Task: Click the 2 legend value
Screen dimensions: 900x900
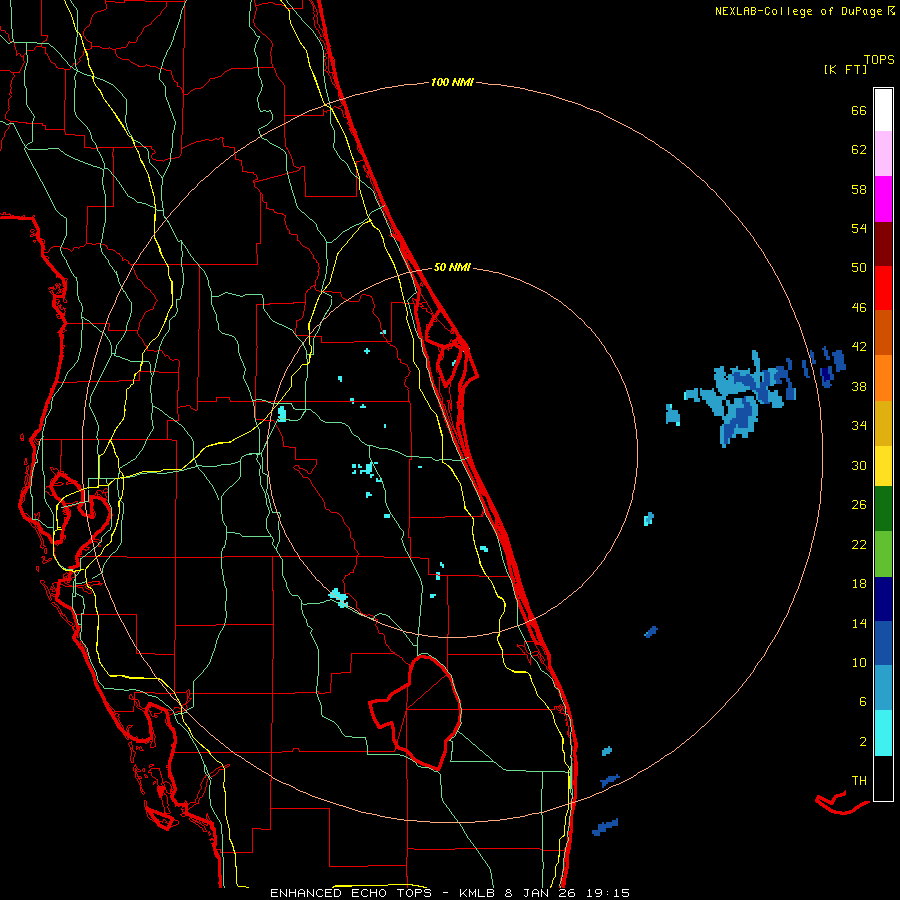Action: point(863,742)
